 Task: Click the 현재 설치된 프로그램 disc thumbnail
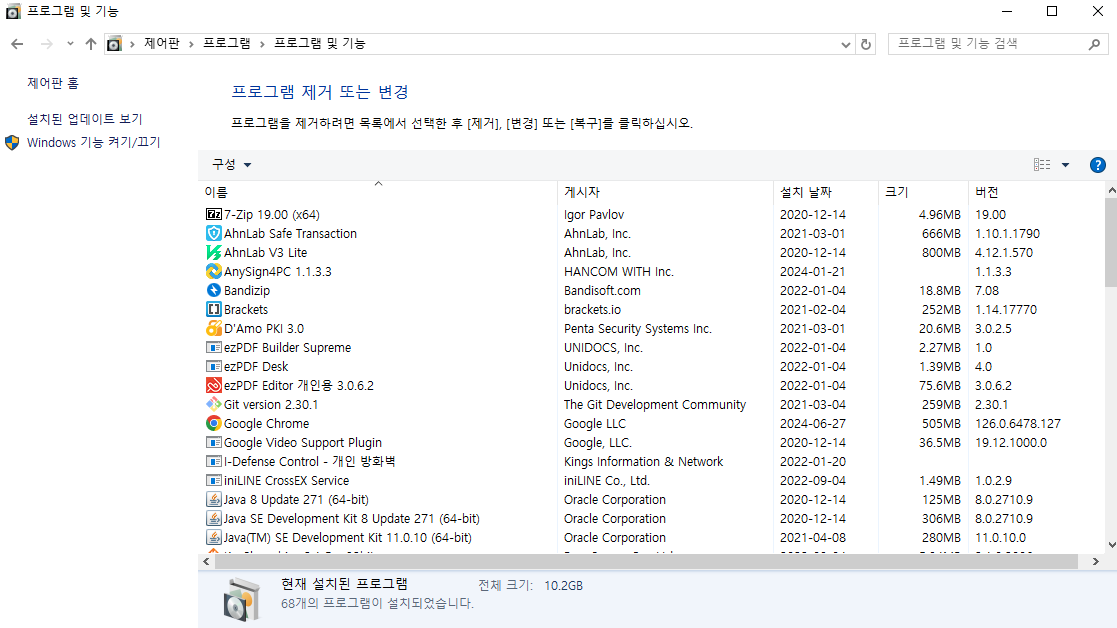[x=241, y=600]
